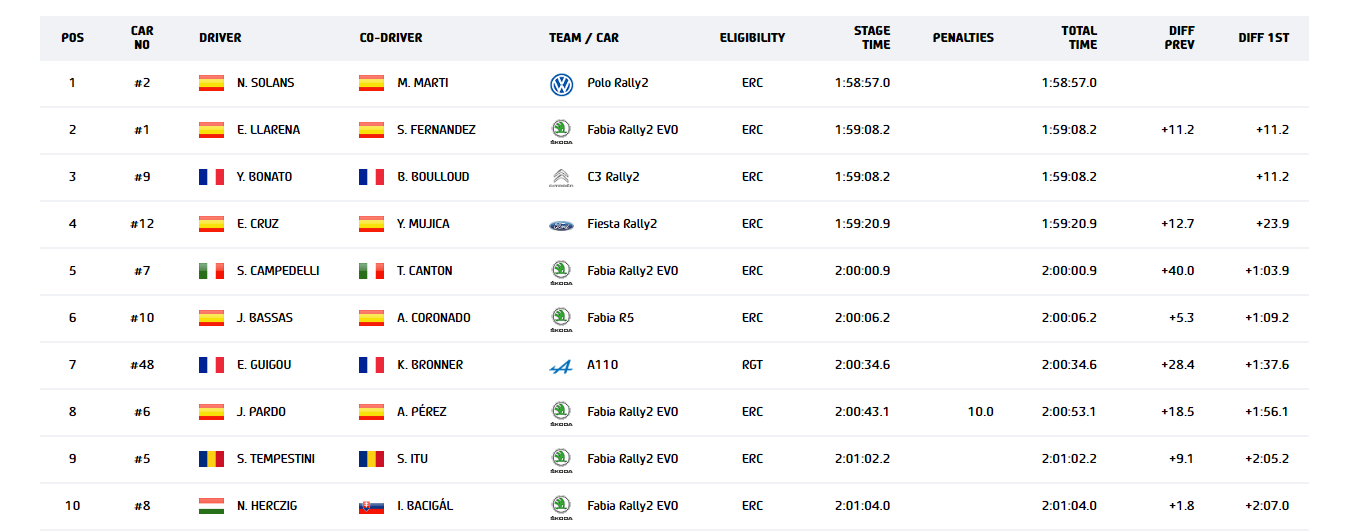Click the Volkswagen logo beside Polo Rally2
Screen dimensions: 1346x531
click(x=561, y=84)
